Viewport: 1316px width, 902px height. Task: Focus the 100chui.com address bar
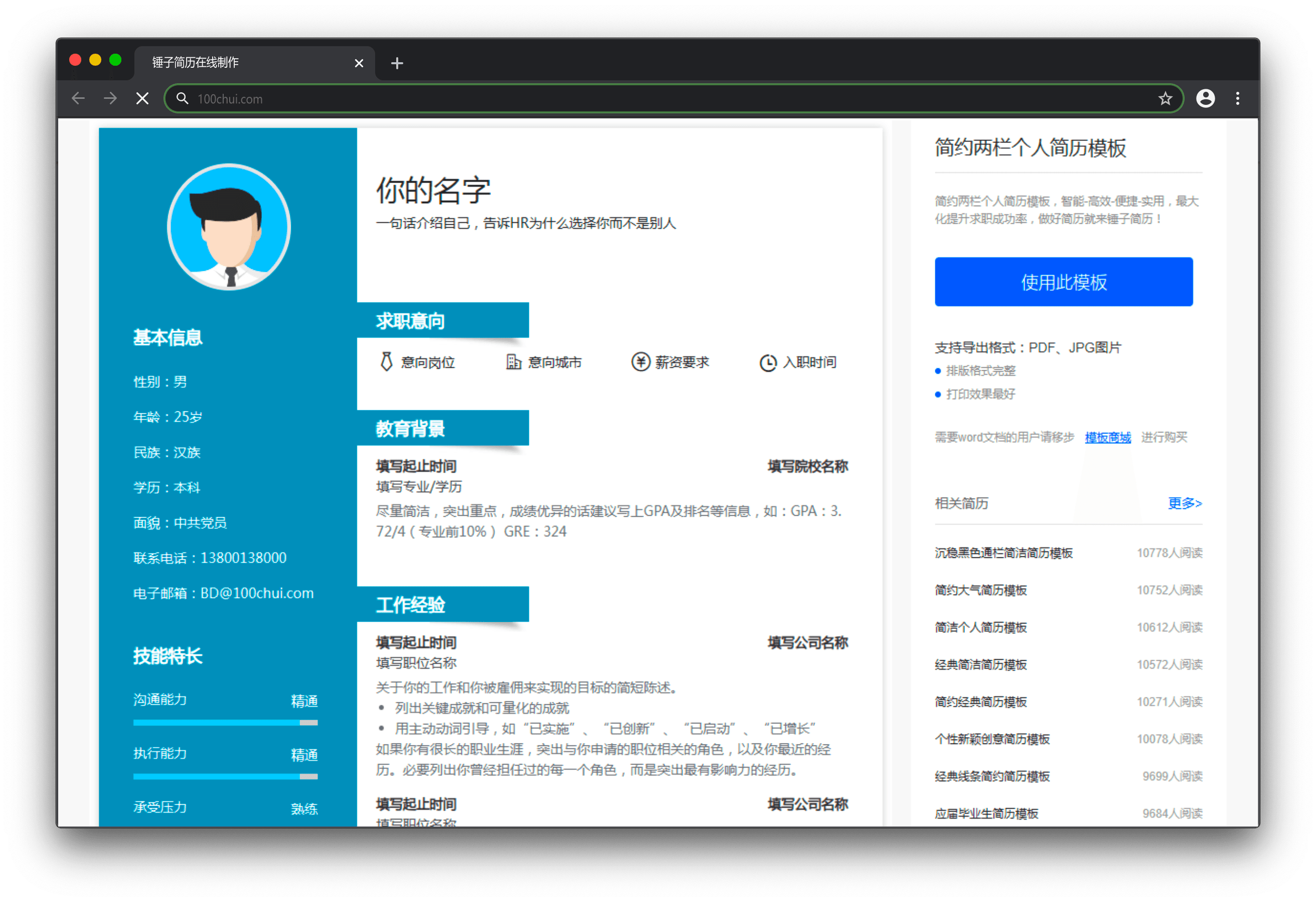623,99
